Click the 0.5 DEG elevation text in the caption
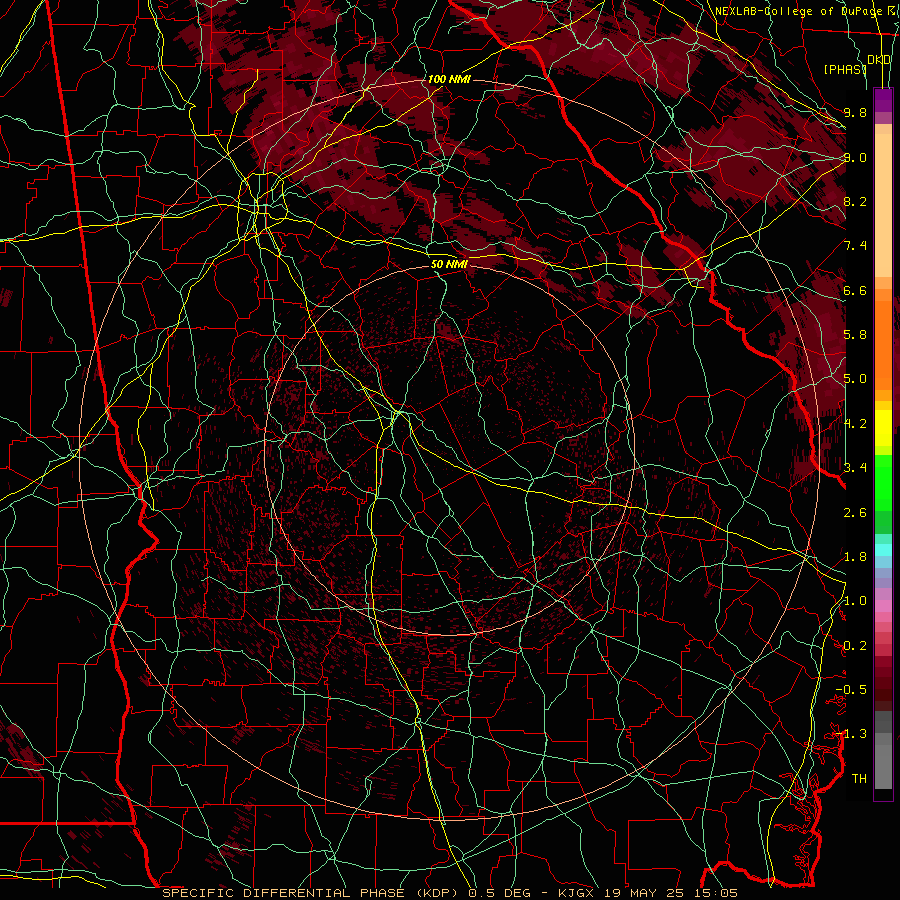The image size is (900, 900). (x=499, y=893)
